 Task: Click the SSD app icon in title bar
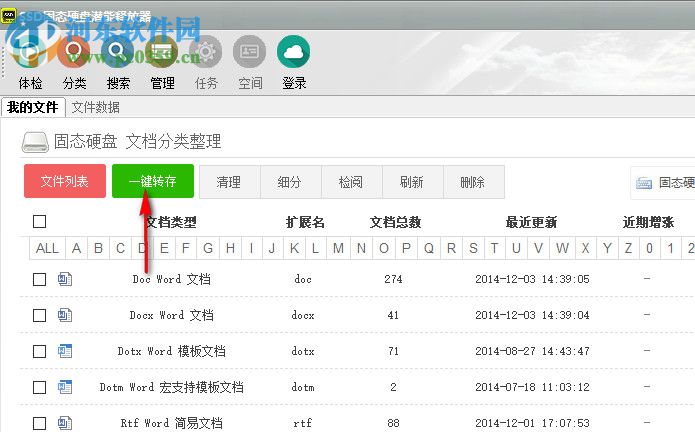(9, 16)
